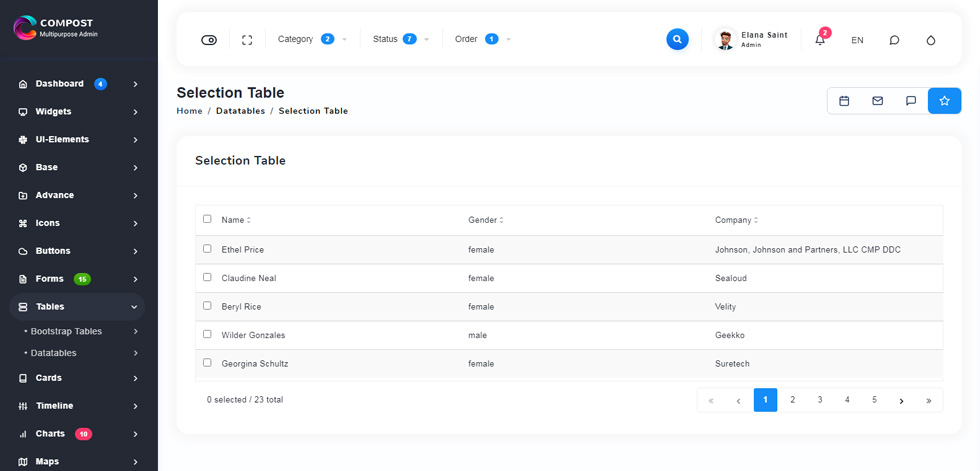
Task: Open the Category dropdown
Action: (x=312, y=39)
